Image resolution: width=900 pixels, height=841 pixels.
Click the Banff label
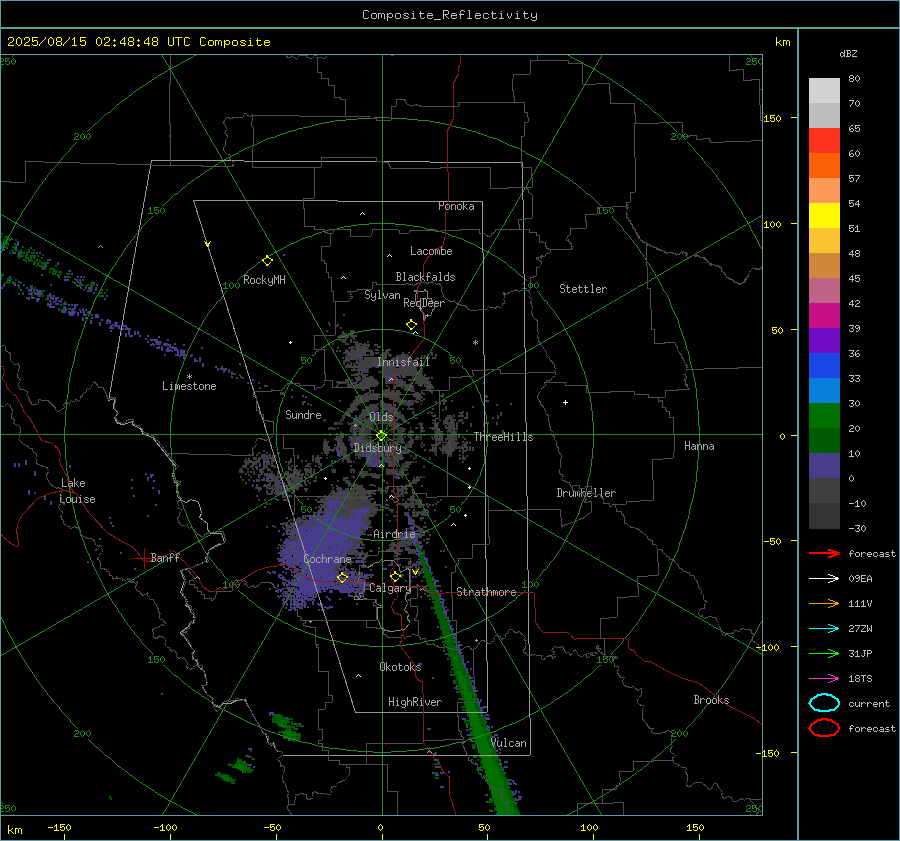[x=165, y=558]
